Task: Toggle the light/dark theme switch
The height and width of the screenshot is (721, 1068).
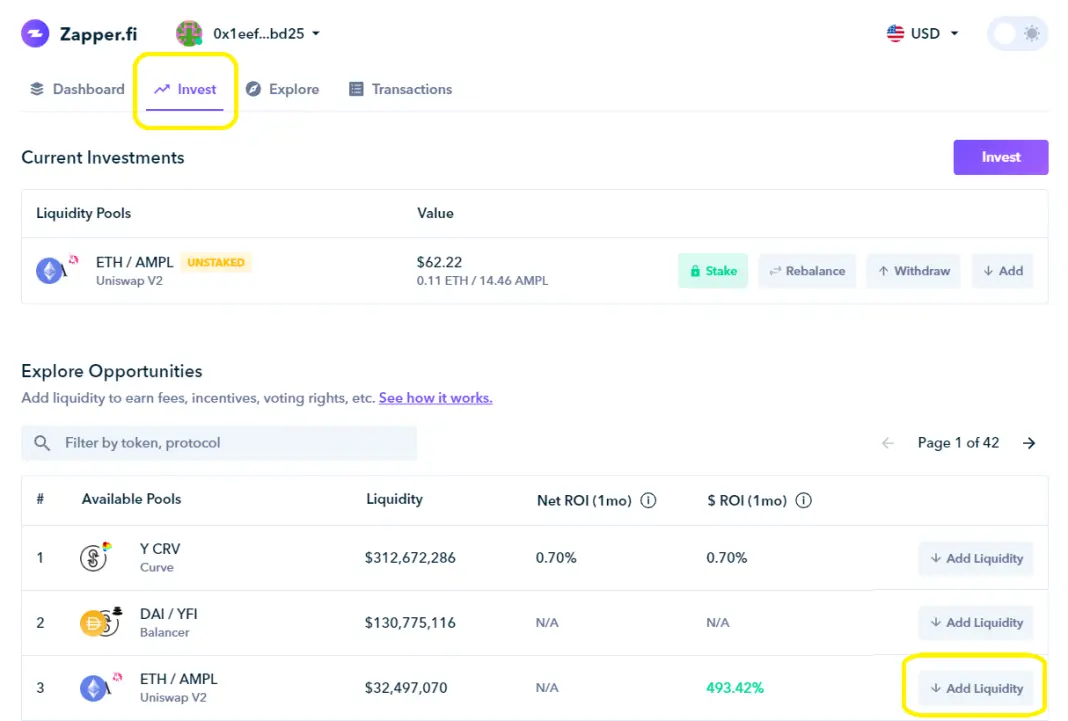Action: [x=1018, y=33]
